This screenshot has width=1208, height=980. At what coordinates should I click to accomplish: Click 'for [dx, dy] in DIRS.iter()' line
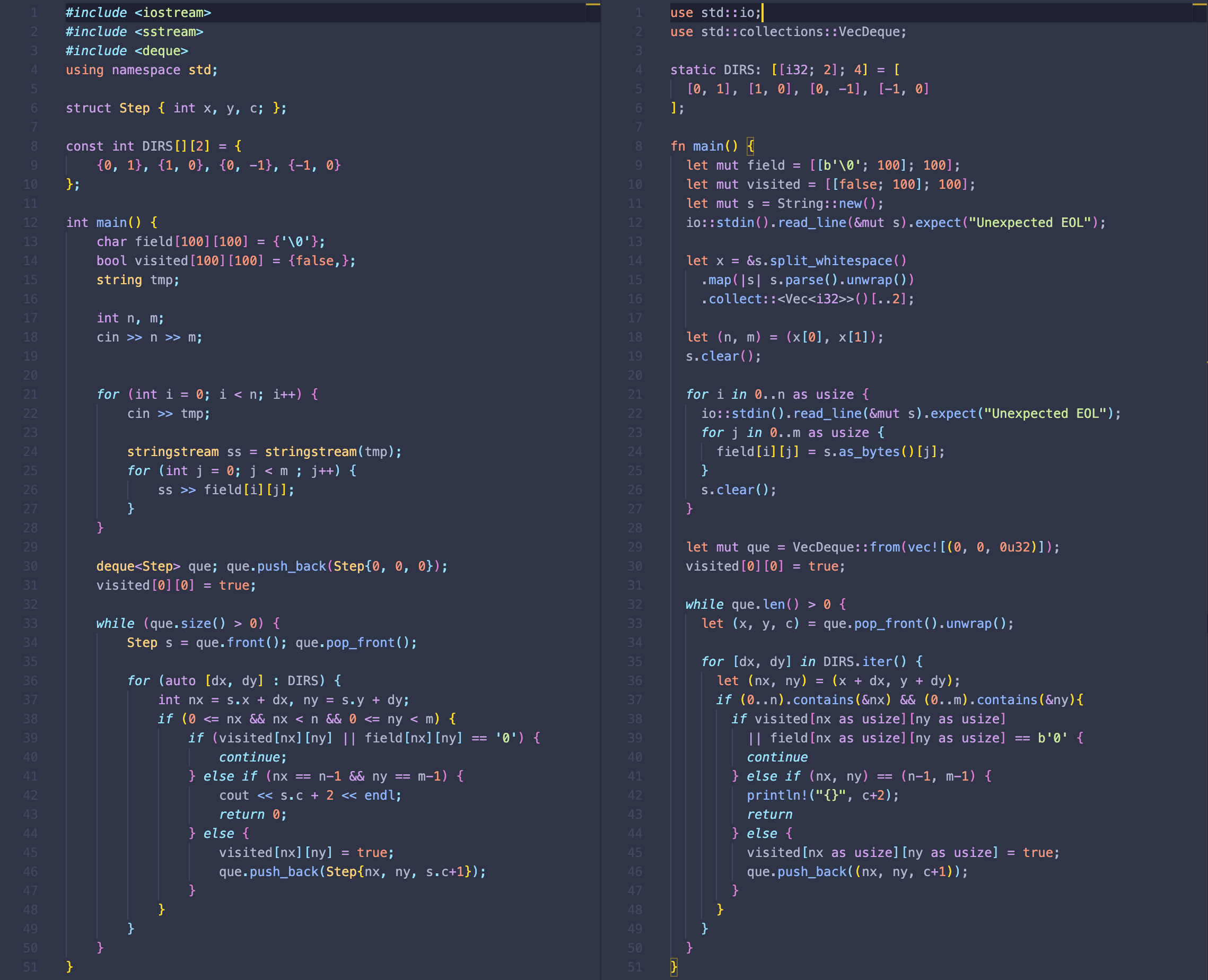click(811, 662)
